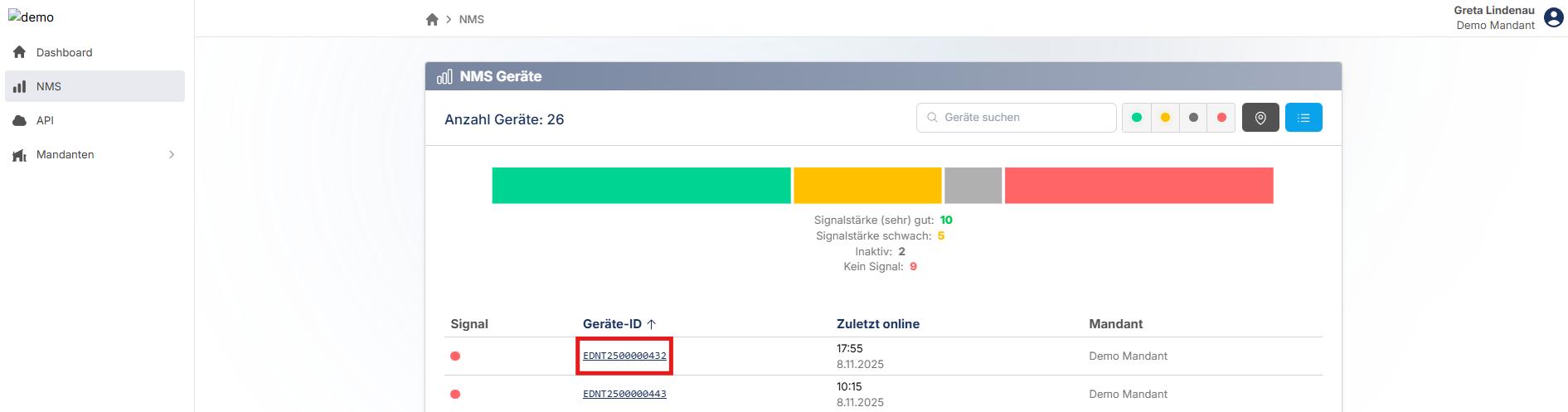Viewport: 1568px width, 412px height.
Task: Toggle the yellow weak signal filter
Action: tap(1165, 118)
